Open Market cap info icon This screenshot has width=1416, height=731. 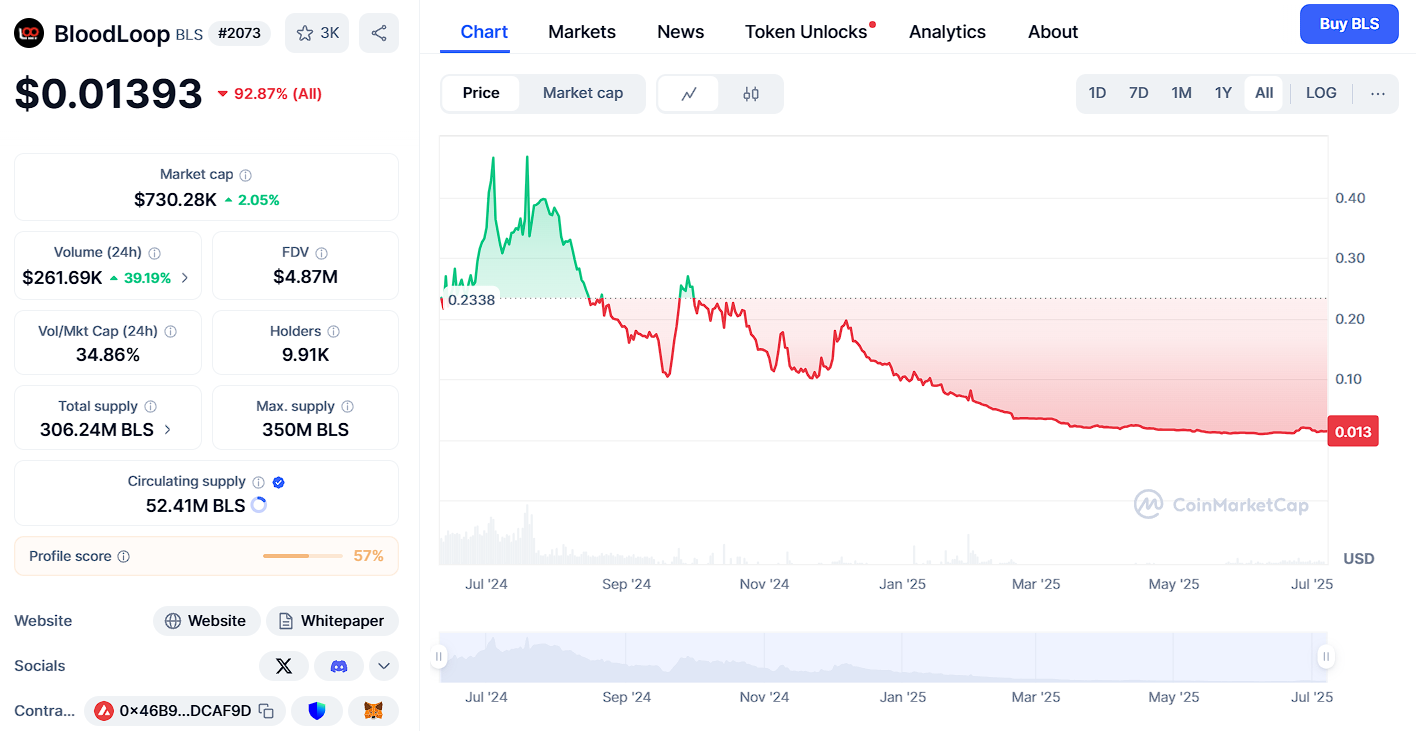[246, 175]
